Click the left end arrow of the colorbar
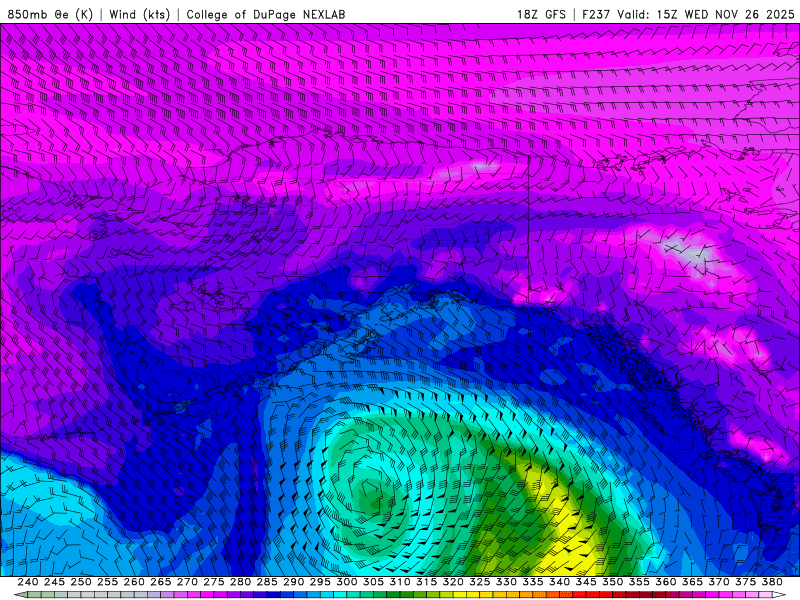Image resolution: width=800 pixels, height=600 pixels. (x=19, y=595)
